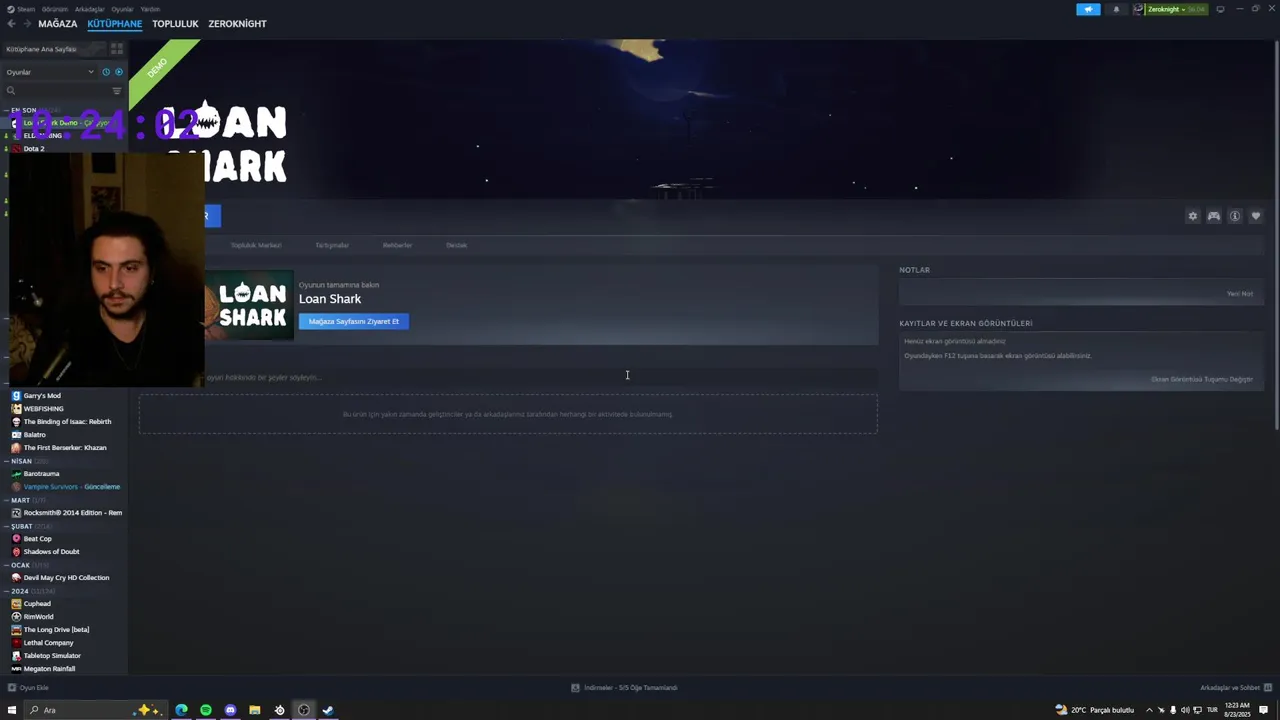Open the Windows Start menu
The height and width of the screenshot is (720, 1280).
point(12,710)
